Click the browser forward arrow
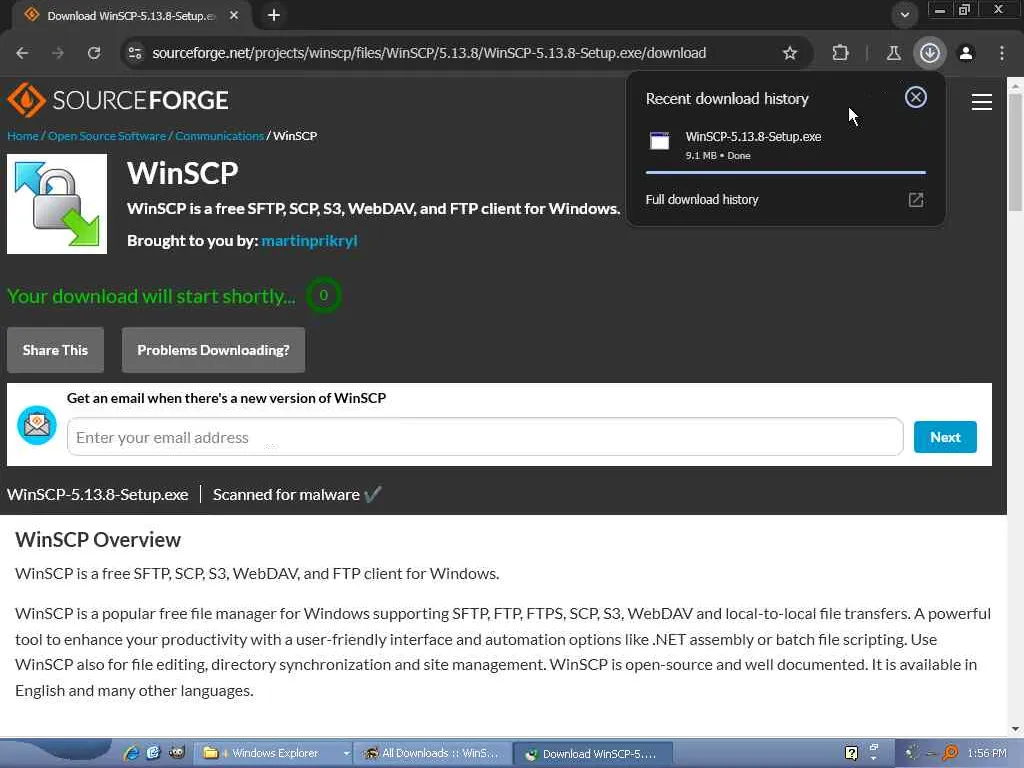 pos(58,53)
